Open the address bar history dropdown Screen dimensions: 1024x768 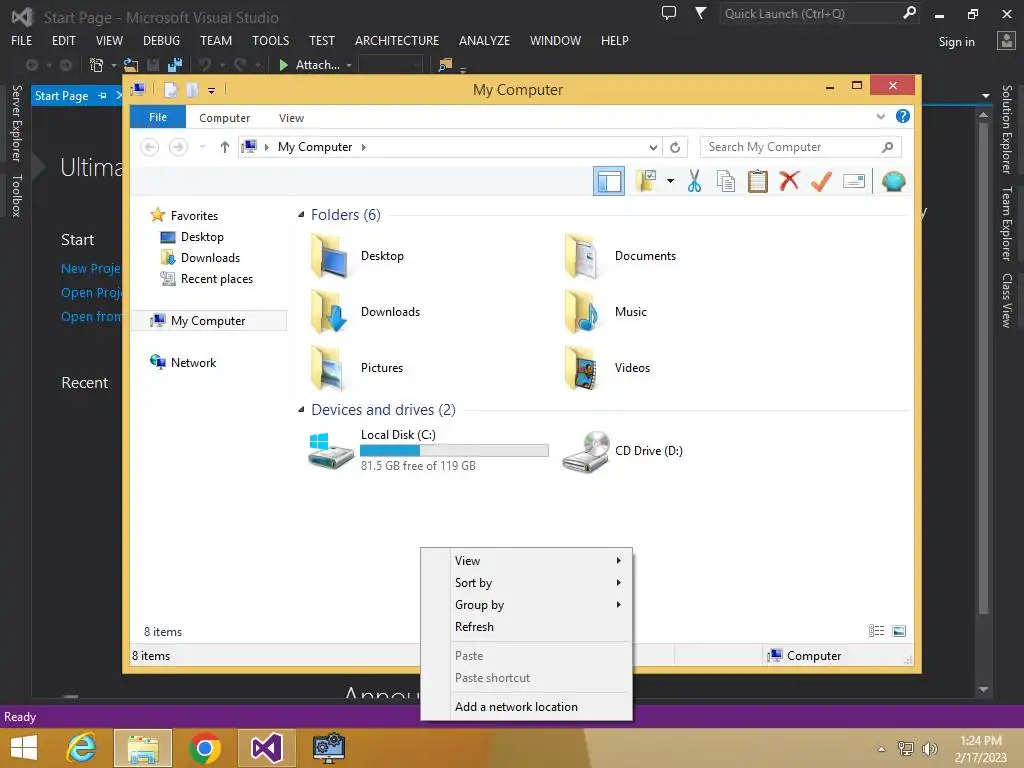click(652, 147)
